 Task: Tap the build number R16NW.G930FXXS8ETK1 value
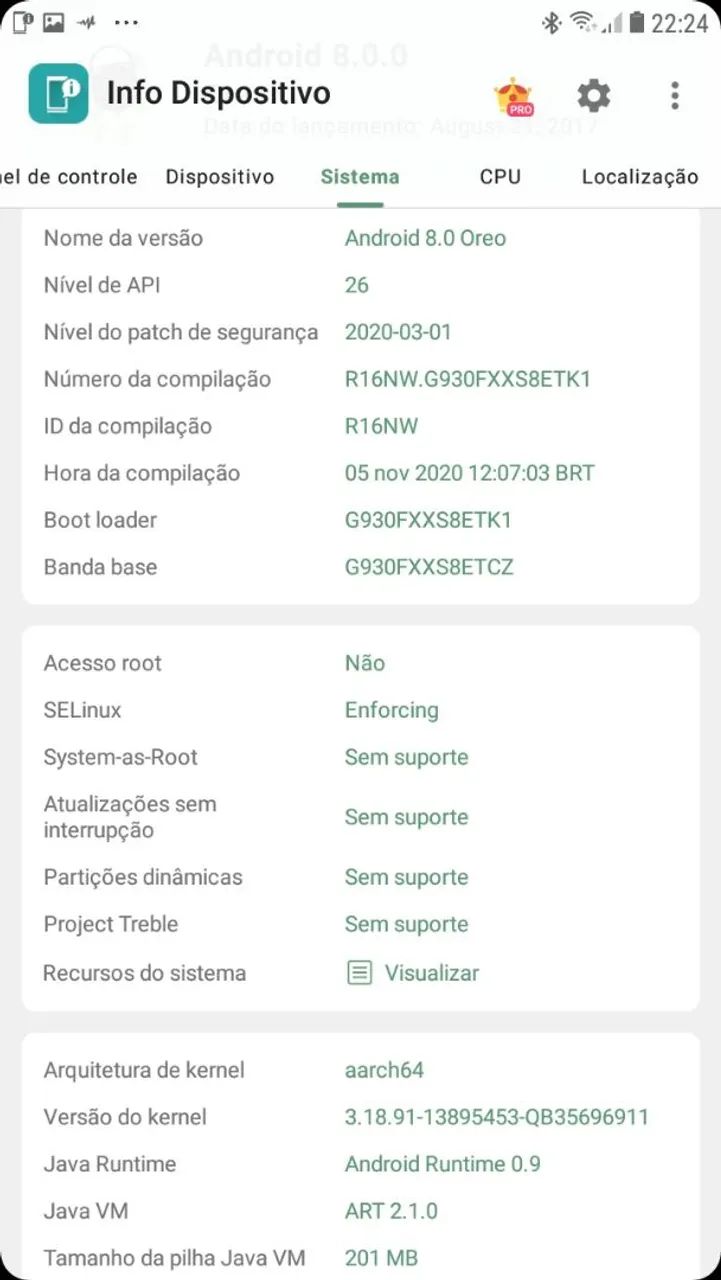click(x=468, y=379)
